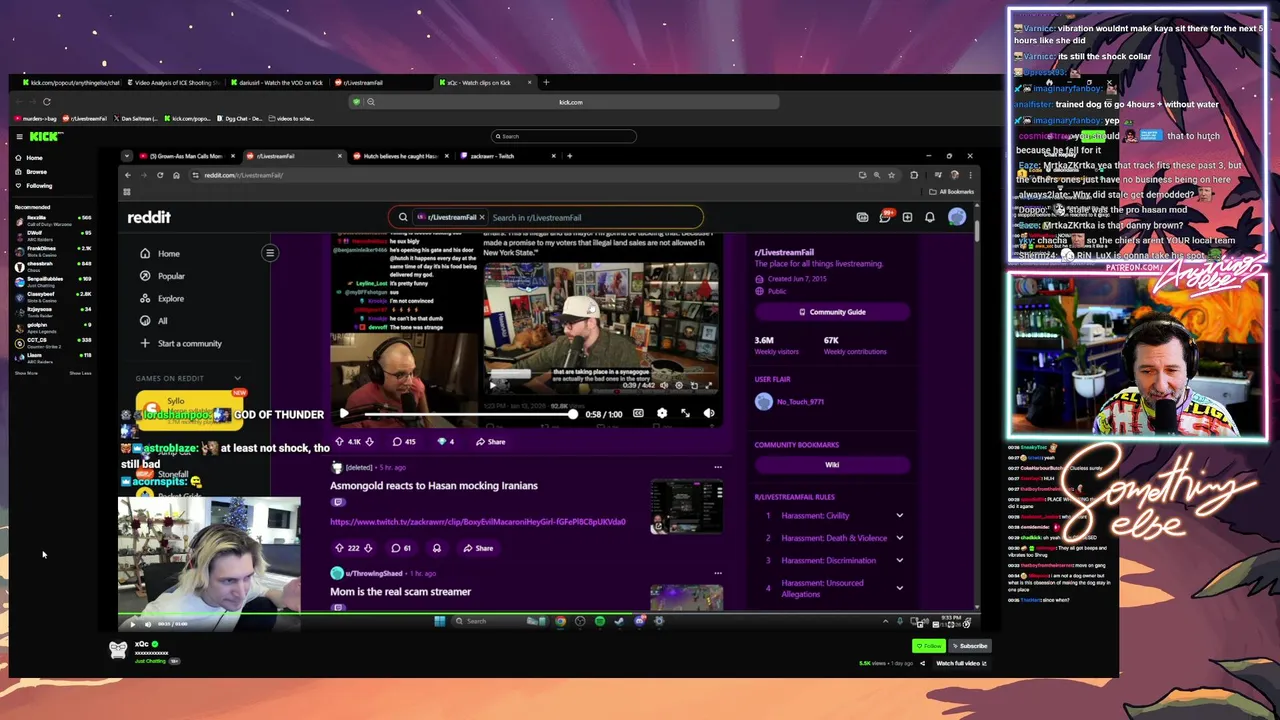This screenshot has width=1280, height=720.
Task: Open browser extensions puzzle icon
Action: (914, 175)
